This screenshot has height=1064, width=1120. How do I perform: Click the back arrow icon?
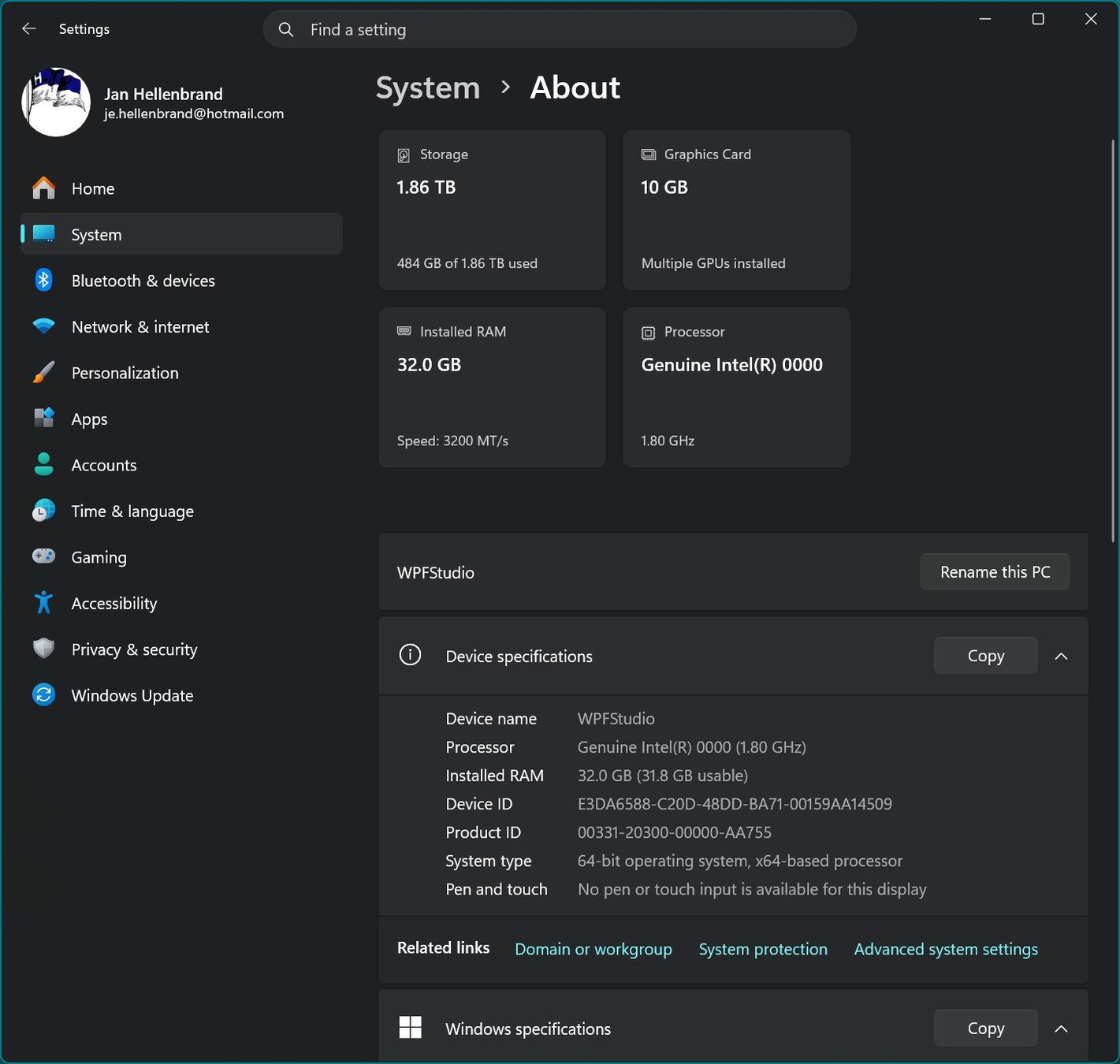pos(29,28)
